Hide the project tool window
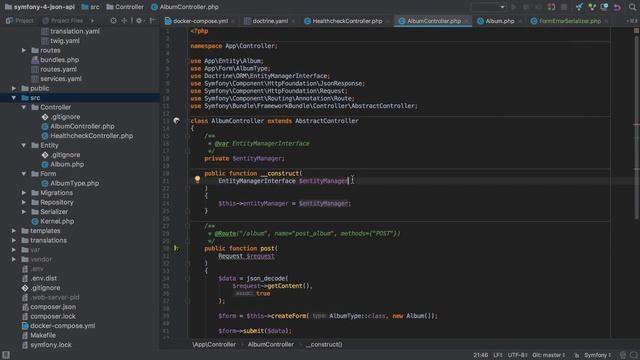640x360 pixels. [152, 20]
